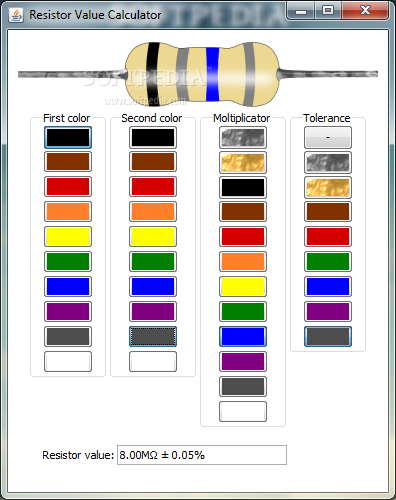Choose white as Second color

pyautogui.click(x=153, y=362)
